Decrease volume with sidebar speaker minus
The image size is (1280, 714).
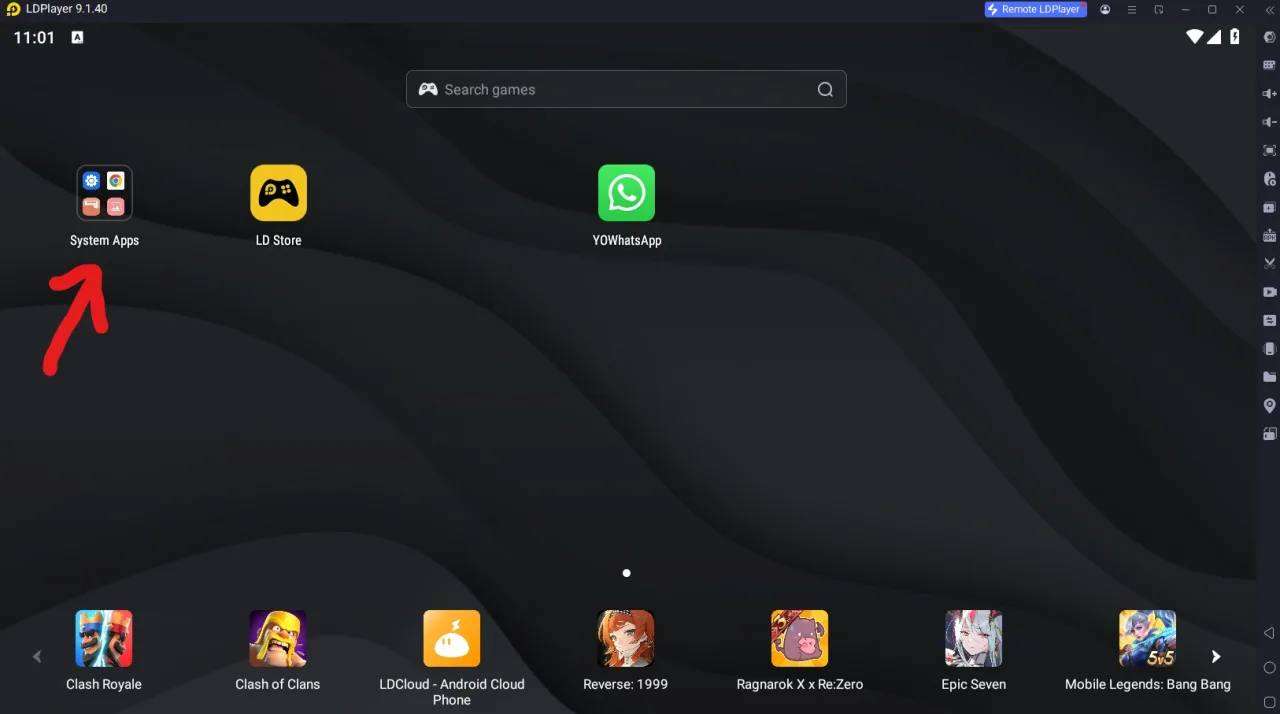[1270, 122]
